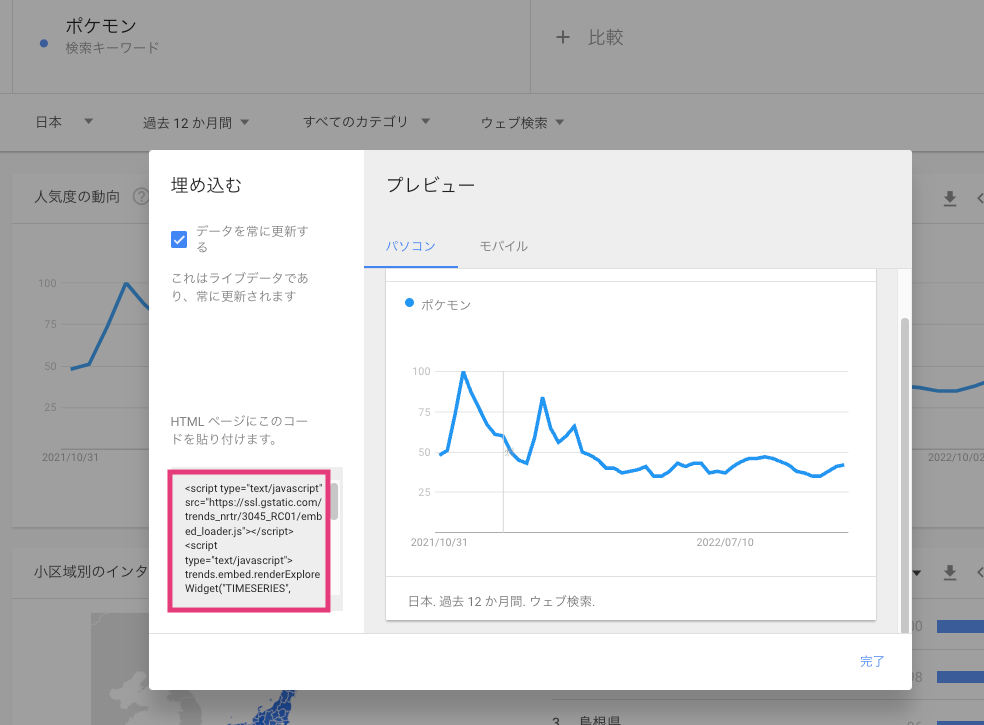Click the help icon next to 人気度の動向
The height and width of the screenshot is (725, 984).
tap(140, 197)
